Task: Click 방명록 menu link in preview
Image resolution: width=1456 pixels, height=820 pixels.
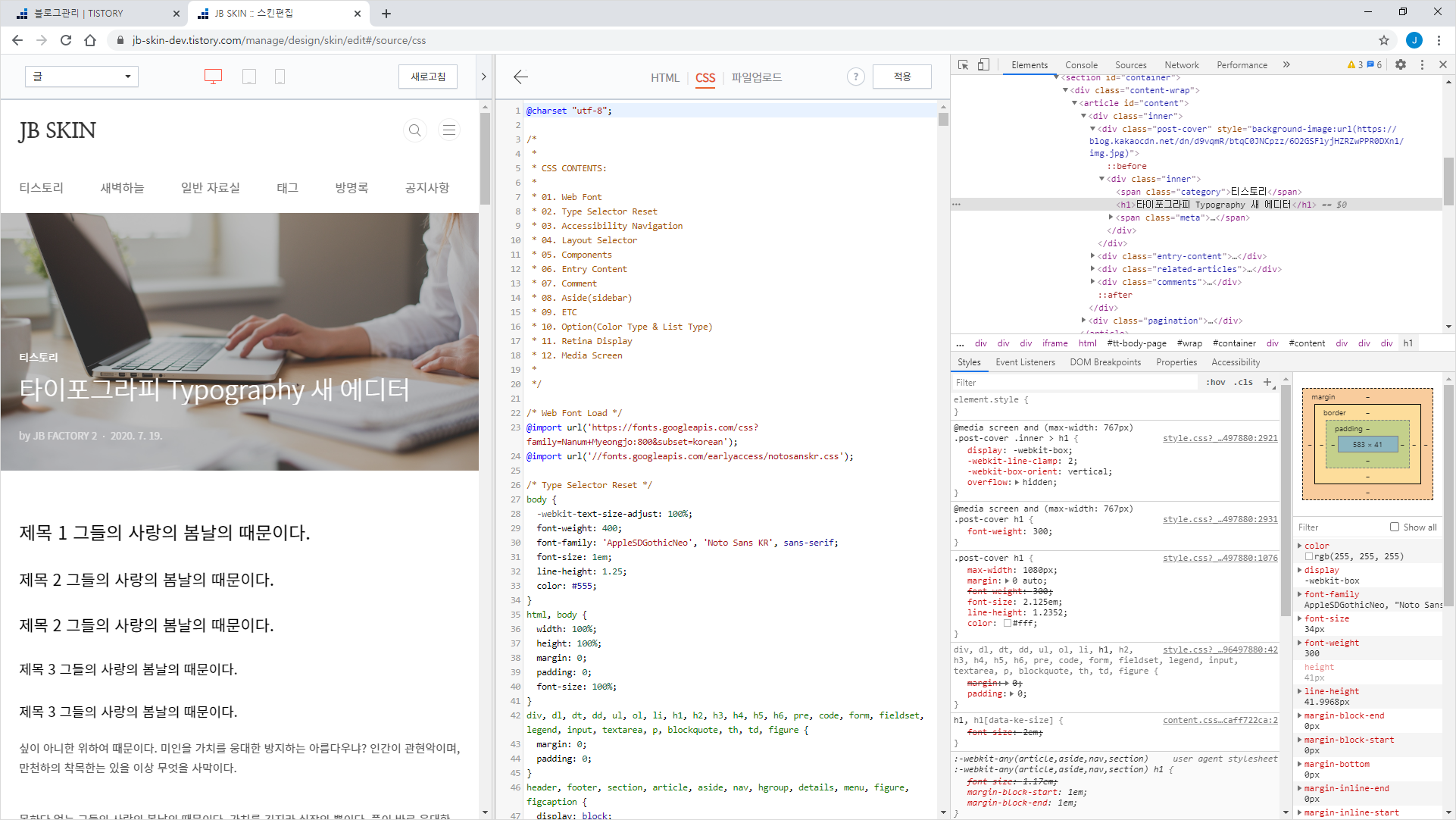Action: click(x=352, y=188)
